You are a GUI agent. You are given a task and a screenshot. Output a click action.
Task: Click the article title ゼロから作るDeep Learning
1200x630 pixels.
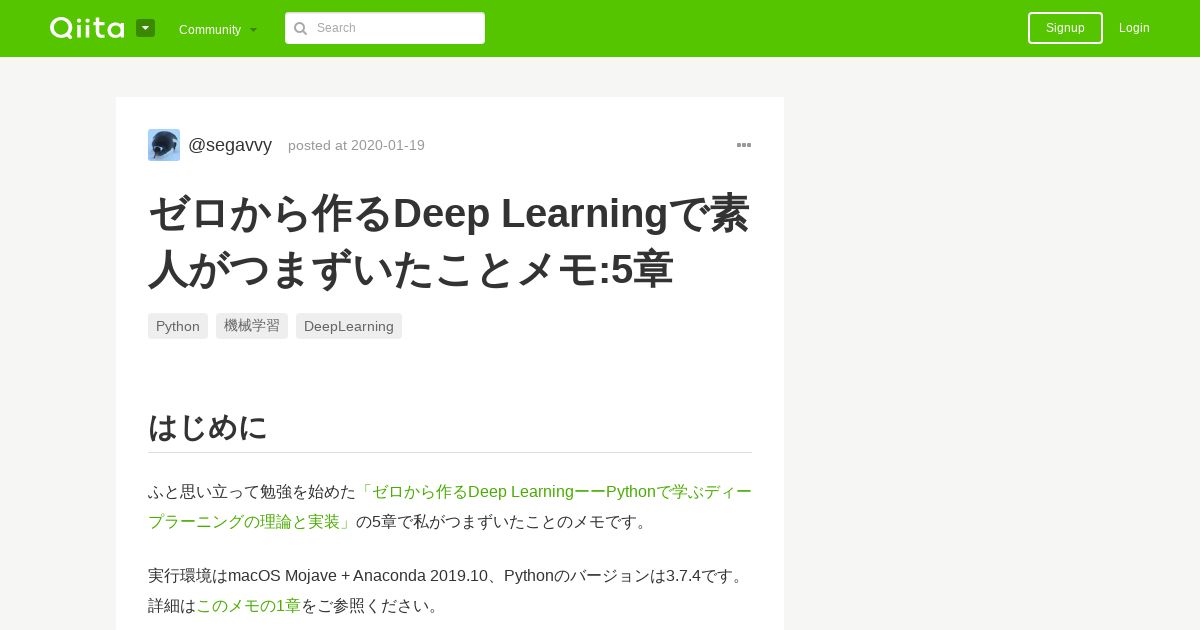(x=450, y=241)
